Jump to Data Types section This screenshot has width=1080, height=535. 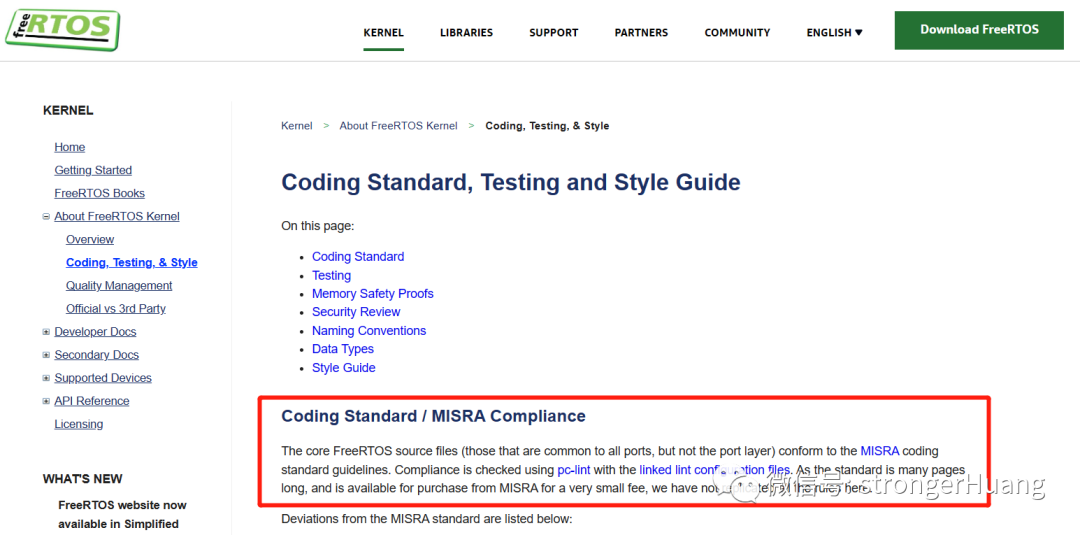click(343, 349)
